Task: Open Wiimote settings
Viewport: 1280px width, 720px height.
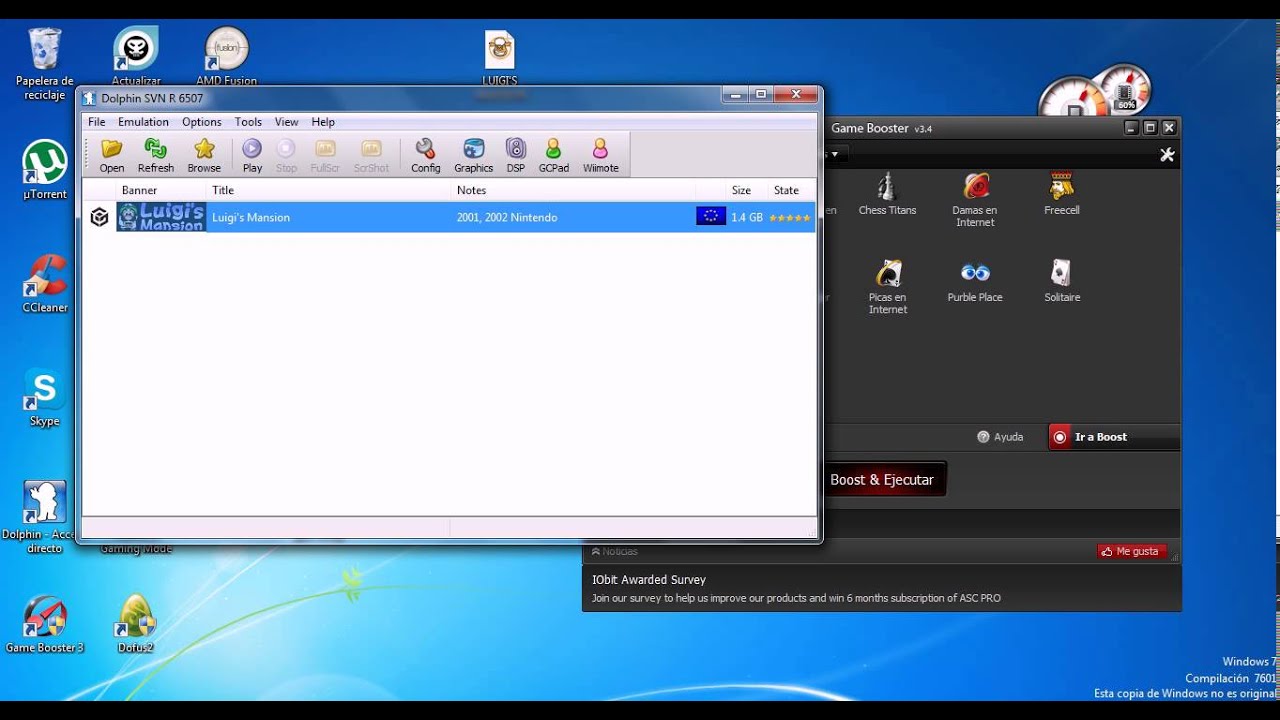Action: (600, 156)
